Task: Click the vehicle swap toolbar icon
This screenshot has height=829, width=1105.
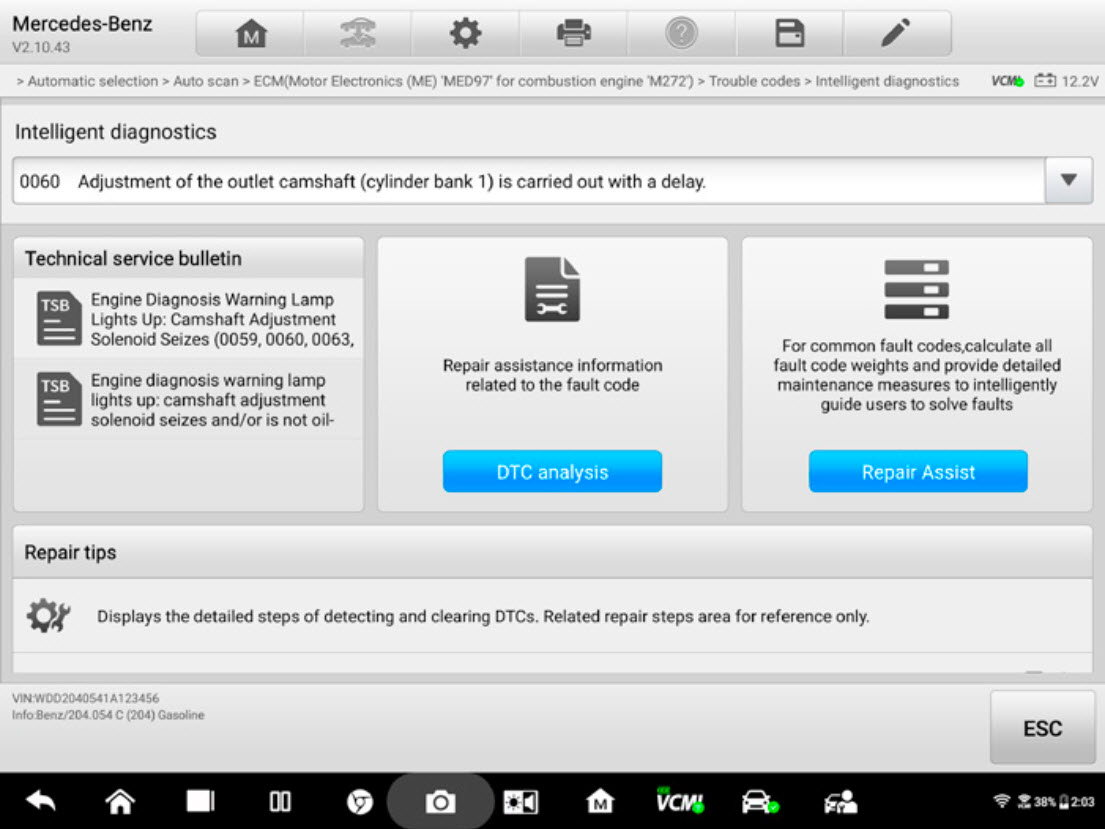Action: 358,33
